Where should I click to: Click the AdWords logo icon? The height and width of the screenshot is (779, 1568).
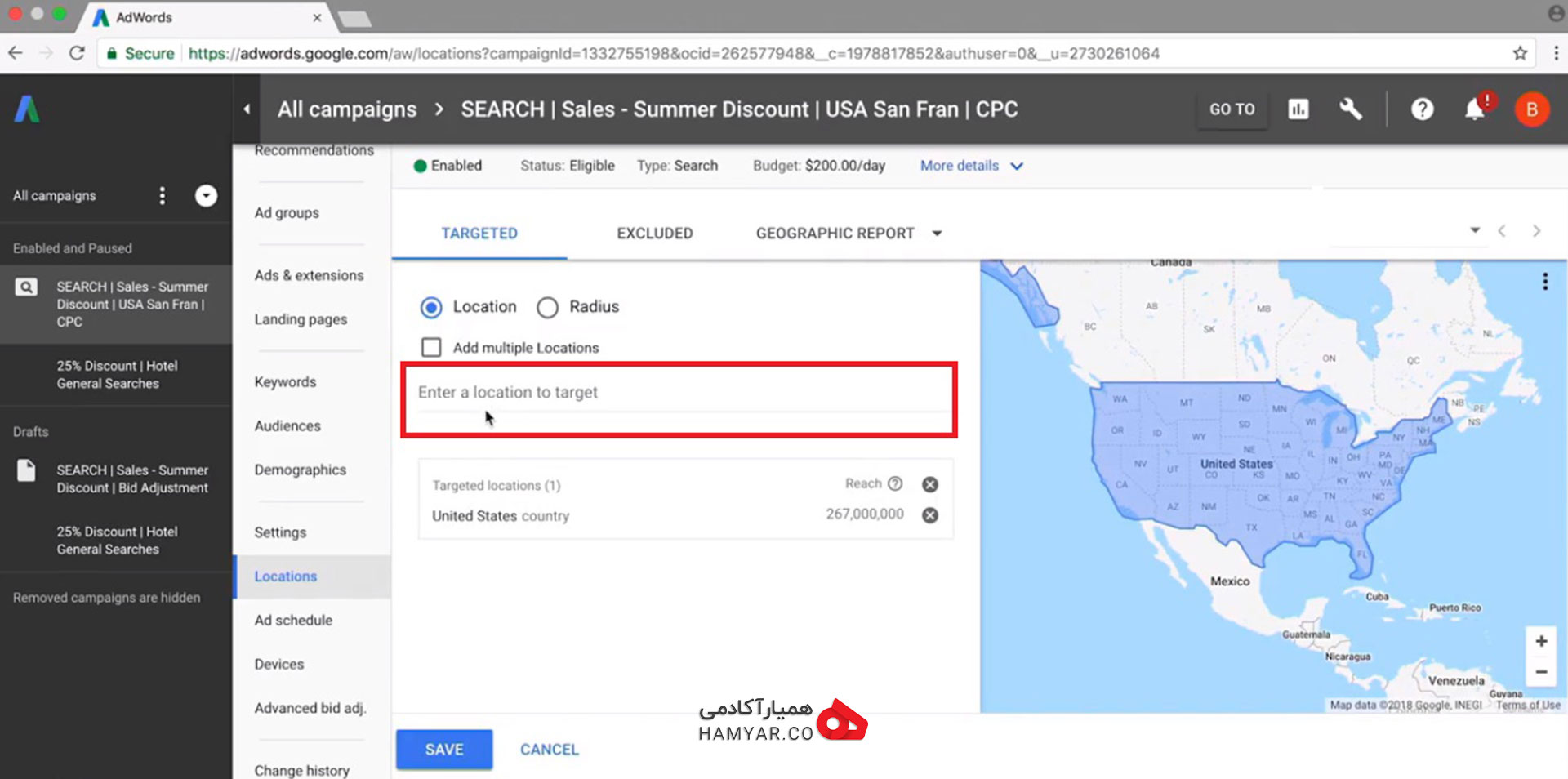point(27,109)
